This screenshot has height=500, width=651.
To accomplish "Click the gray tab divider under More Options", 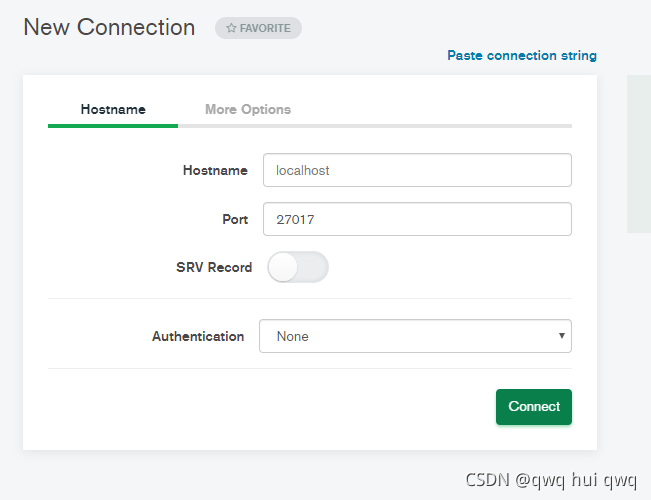I will point(375,126).
